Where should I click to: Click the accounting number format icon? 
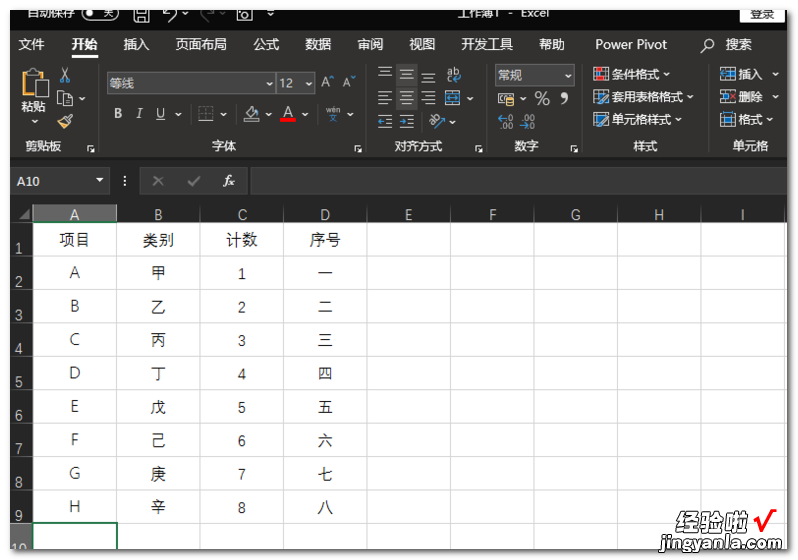tap(506, 99)
